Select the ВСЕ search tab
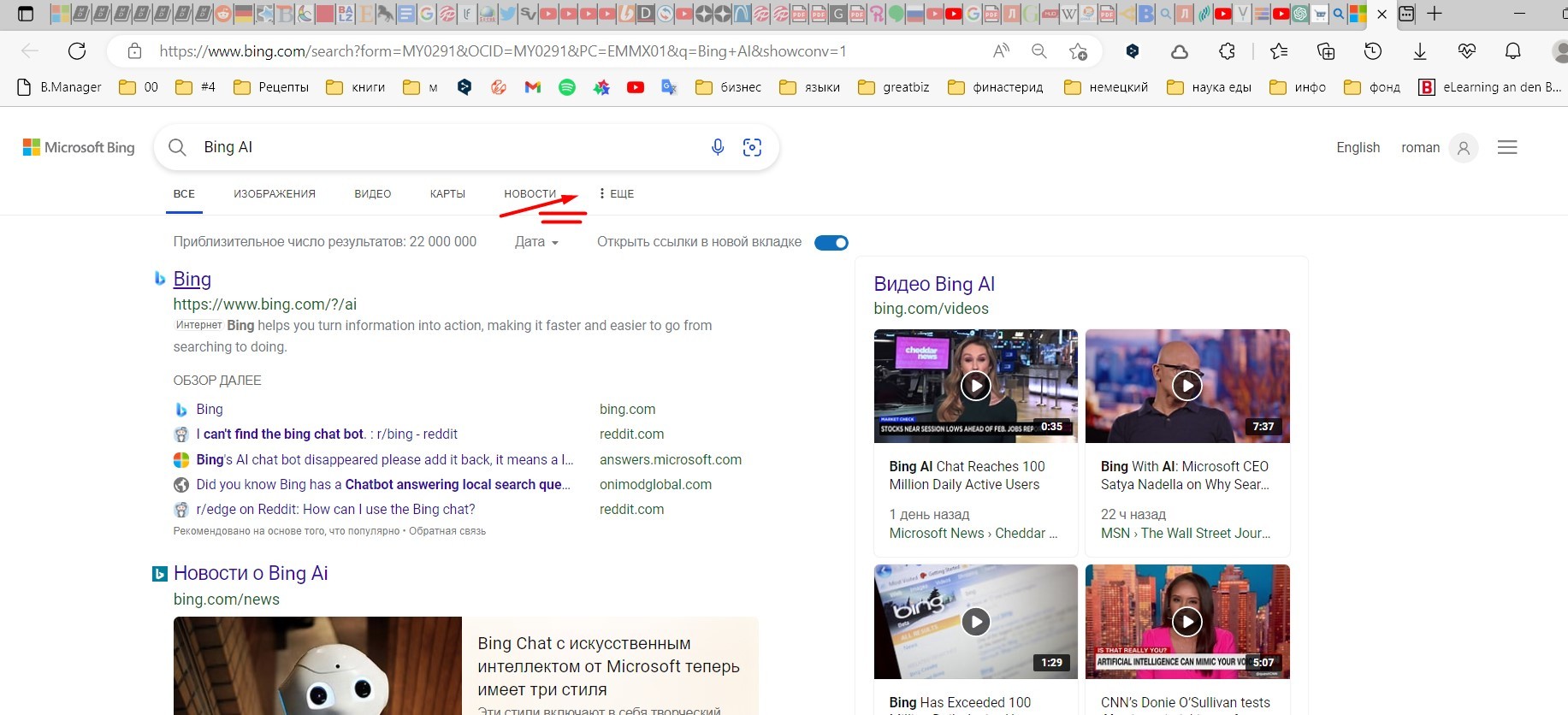This screenshot has width=1568, height=715. 184,194
